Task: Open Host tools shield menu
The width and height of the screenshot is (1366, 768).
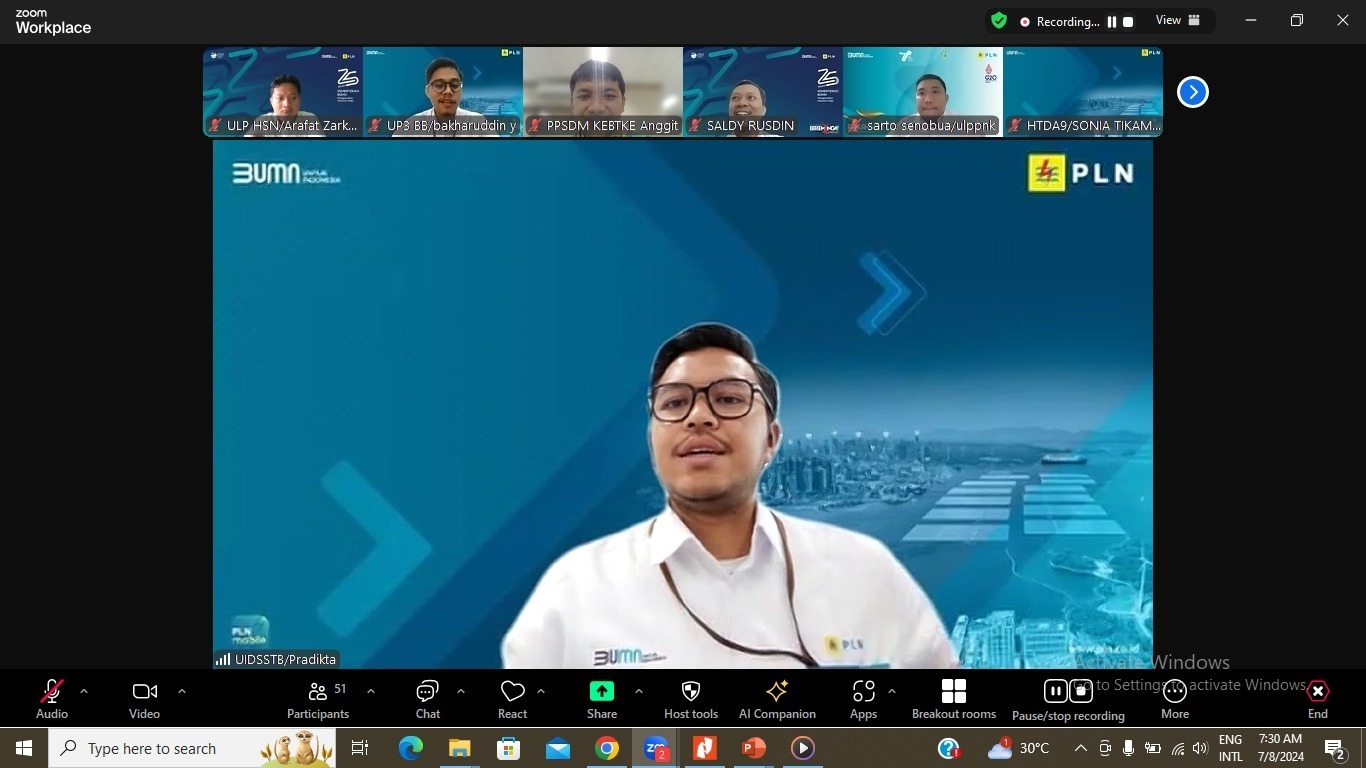Action: tap(691, 698)
